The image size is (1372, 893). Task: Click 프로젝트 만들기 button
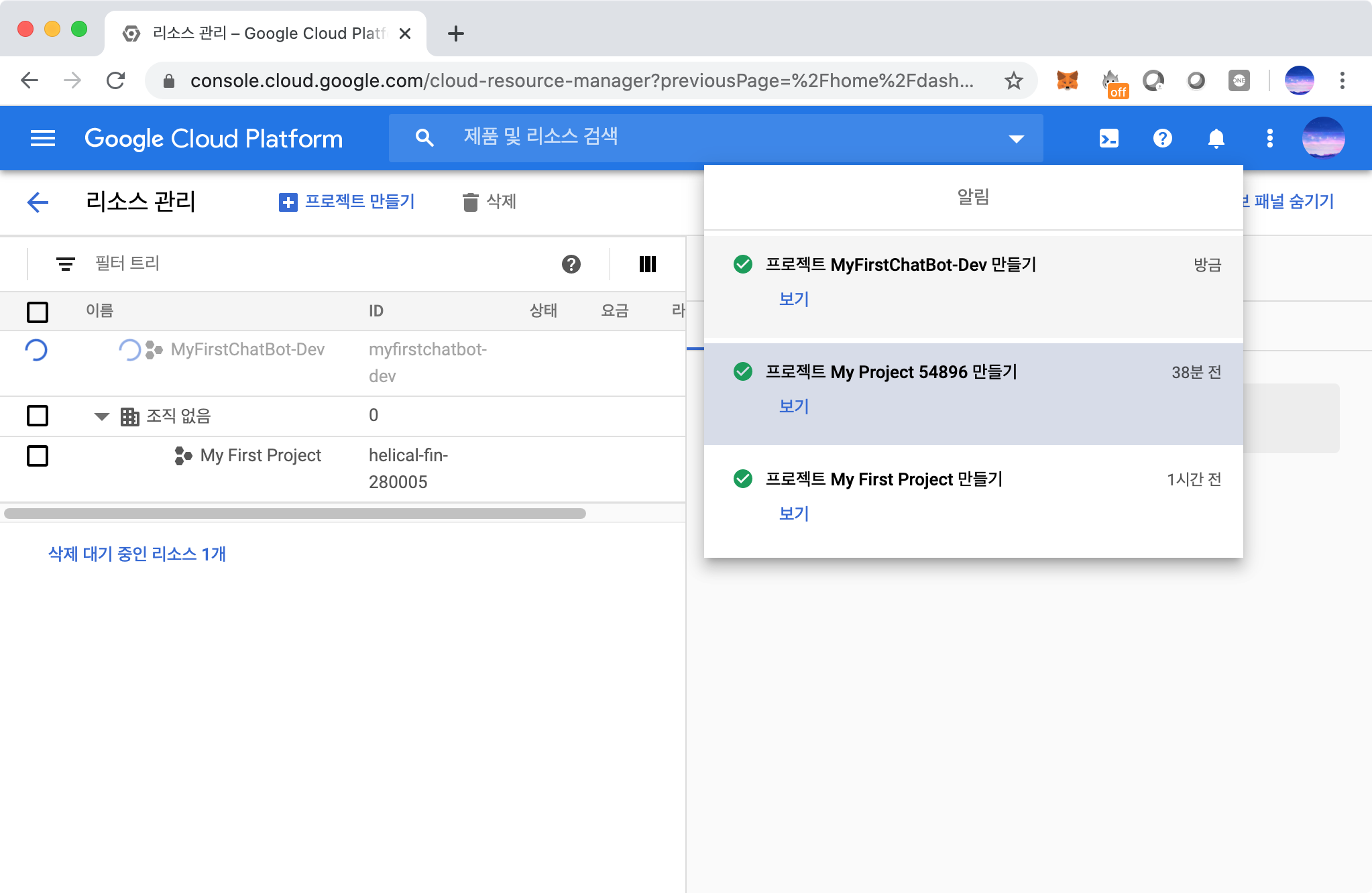(x=347, y=202)
